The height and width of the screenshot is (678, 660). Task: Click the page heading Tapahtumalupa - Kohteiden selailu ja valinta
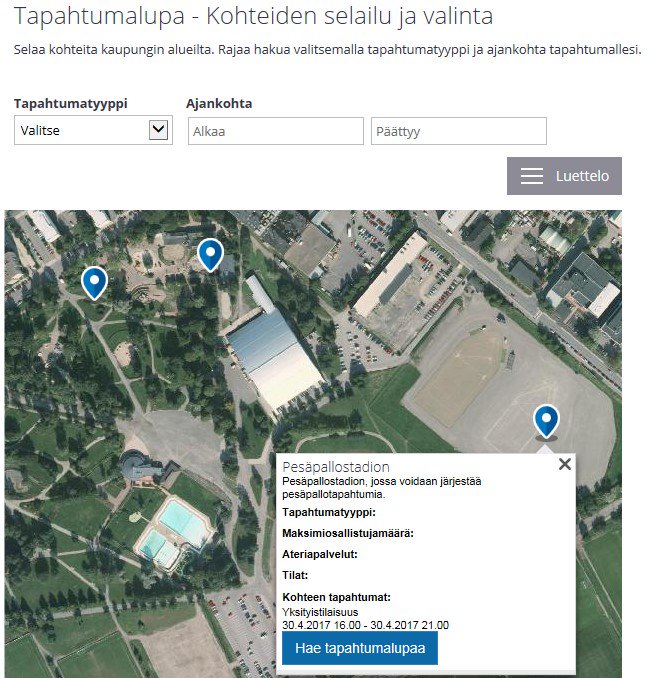click(x=253, y=16)
